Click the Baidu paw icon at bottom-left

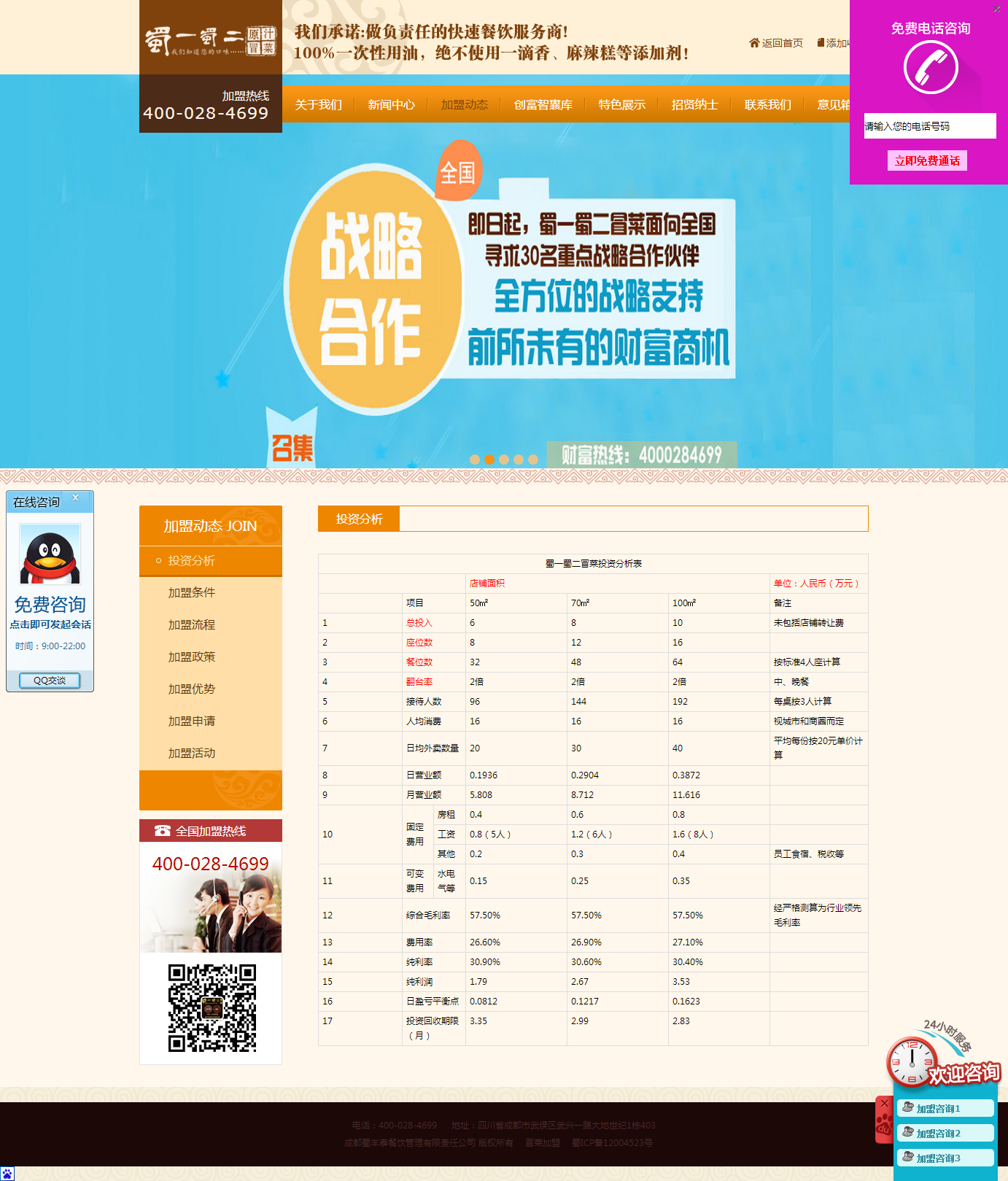(7, 1174)
